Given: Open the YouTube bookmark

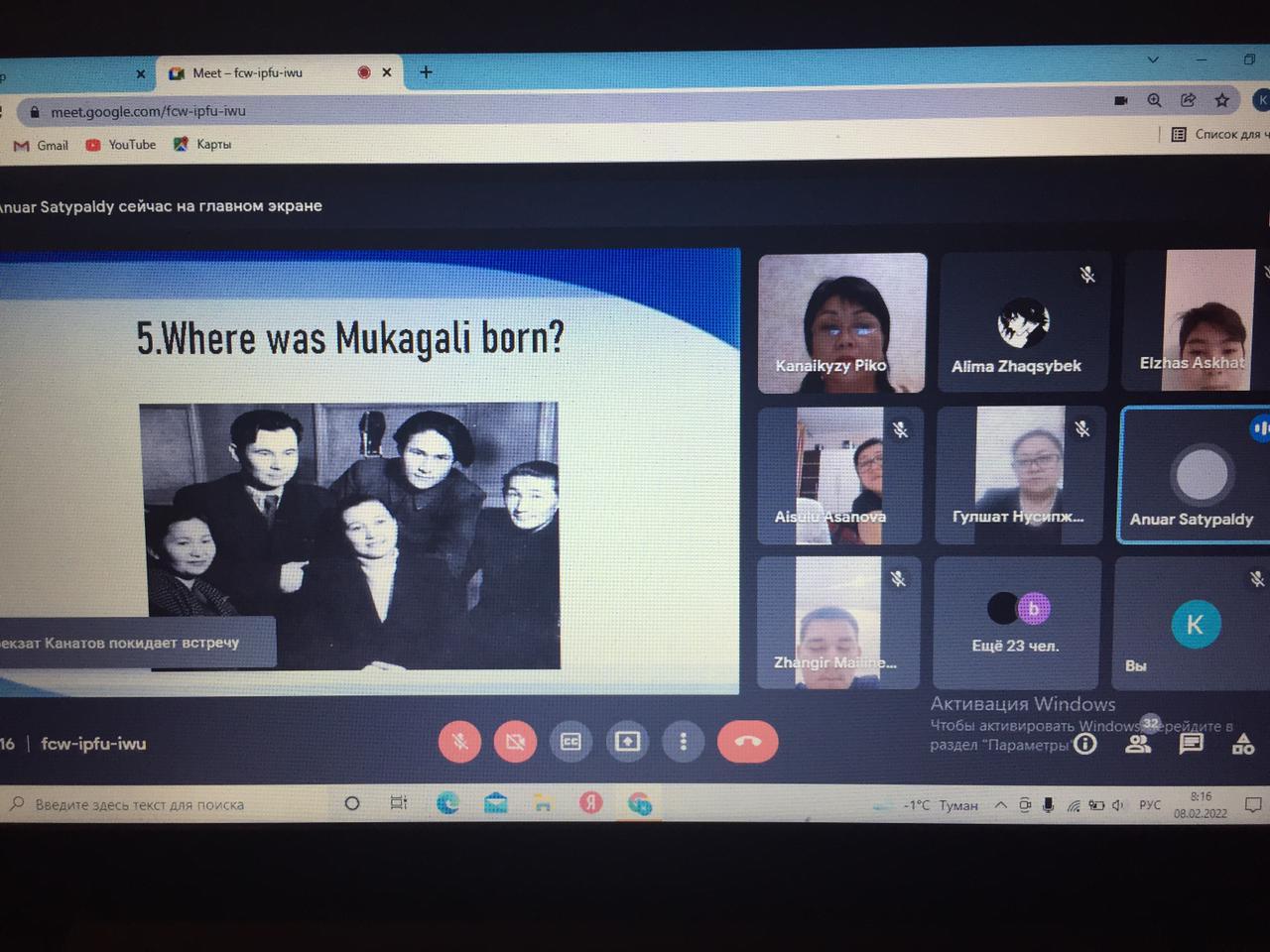Looking at the screenshot, I should click(x=121, y=145).
